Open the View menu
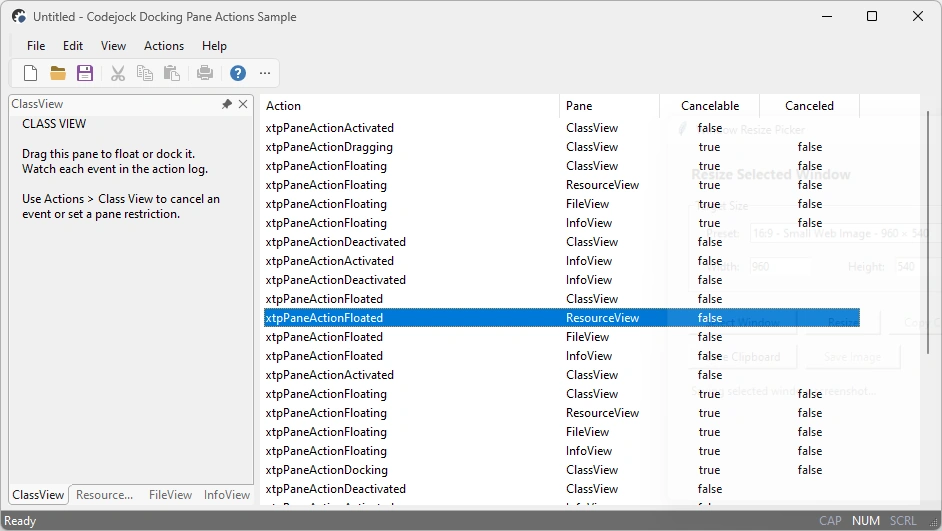Screen dimensions: 942x531 pyautogui.click(x=113, y=46)
